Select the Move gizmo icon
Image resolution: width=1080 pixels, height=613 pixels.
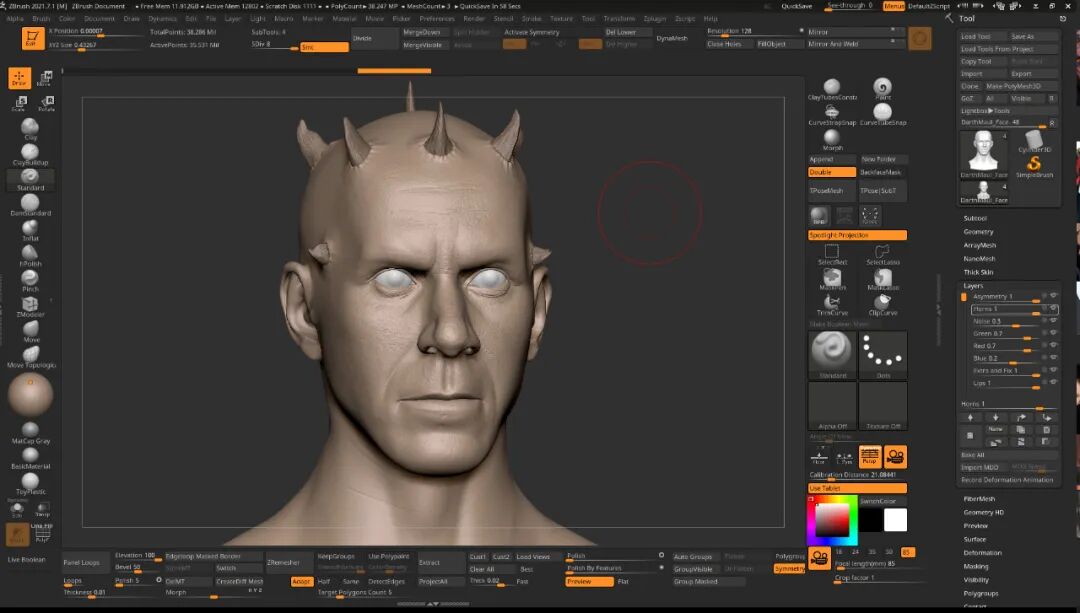point(45,78)
